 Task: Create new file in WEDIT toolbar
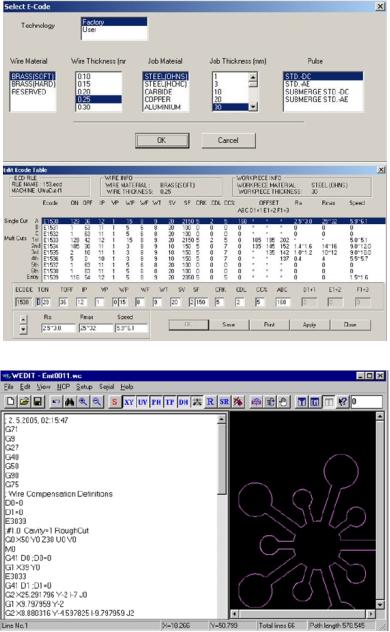pos(11,401)
